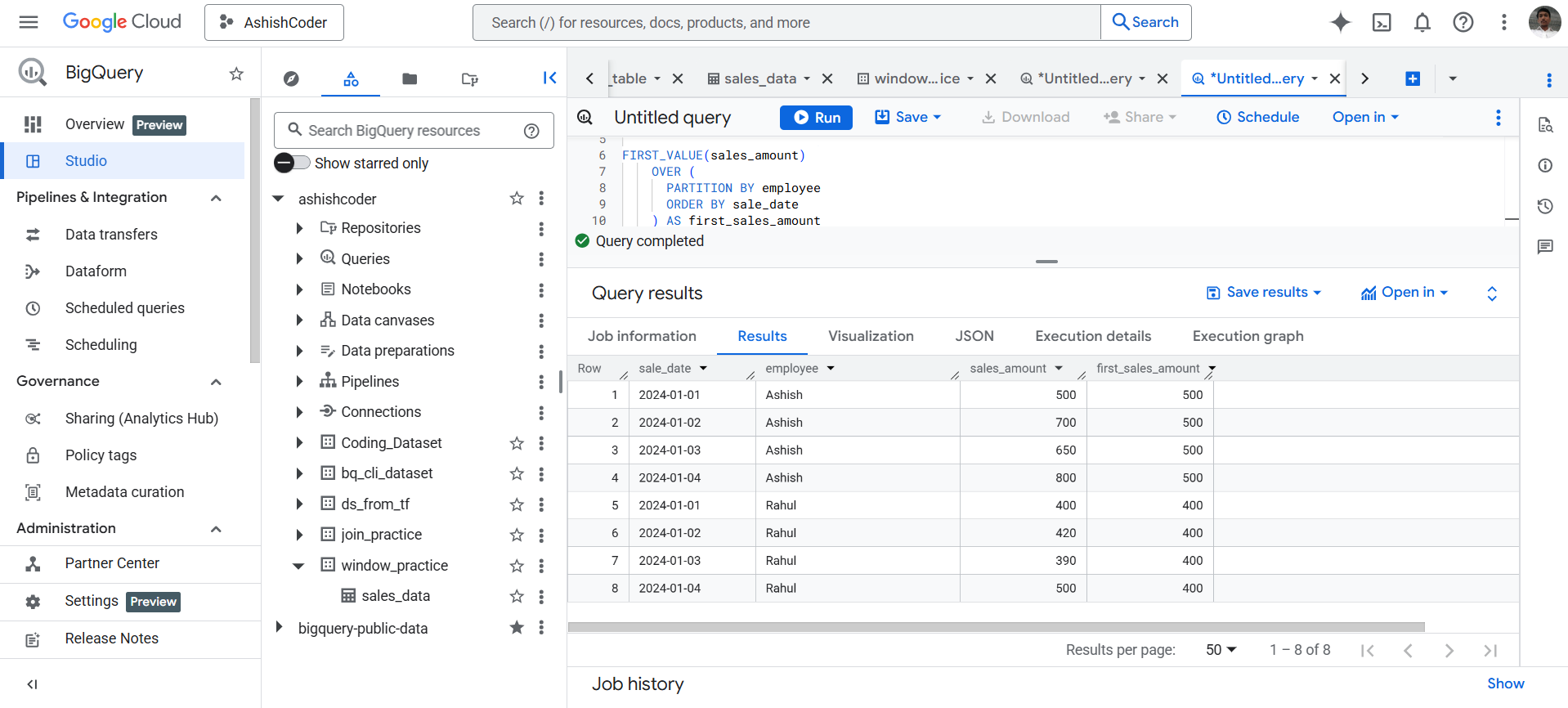The image size is (1568, 708).
Task: Star the sales_data table
Action: point(517,596)
